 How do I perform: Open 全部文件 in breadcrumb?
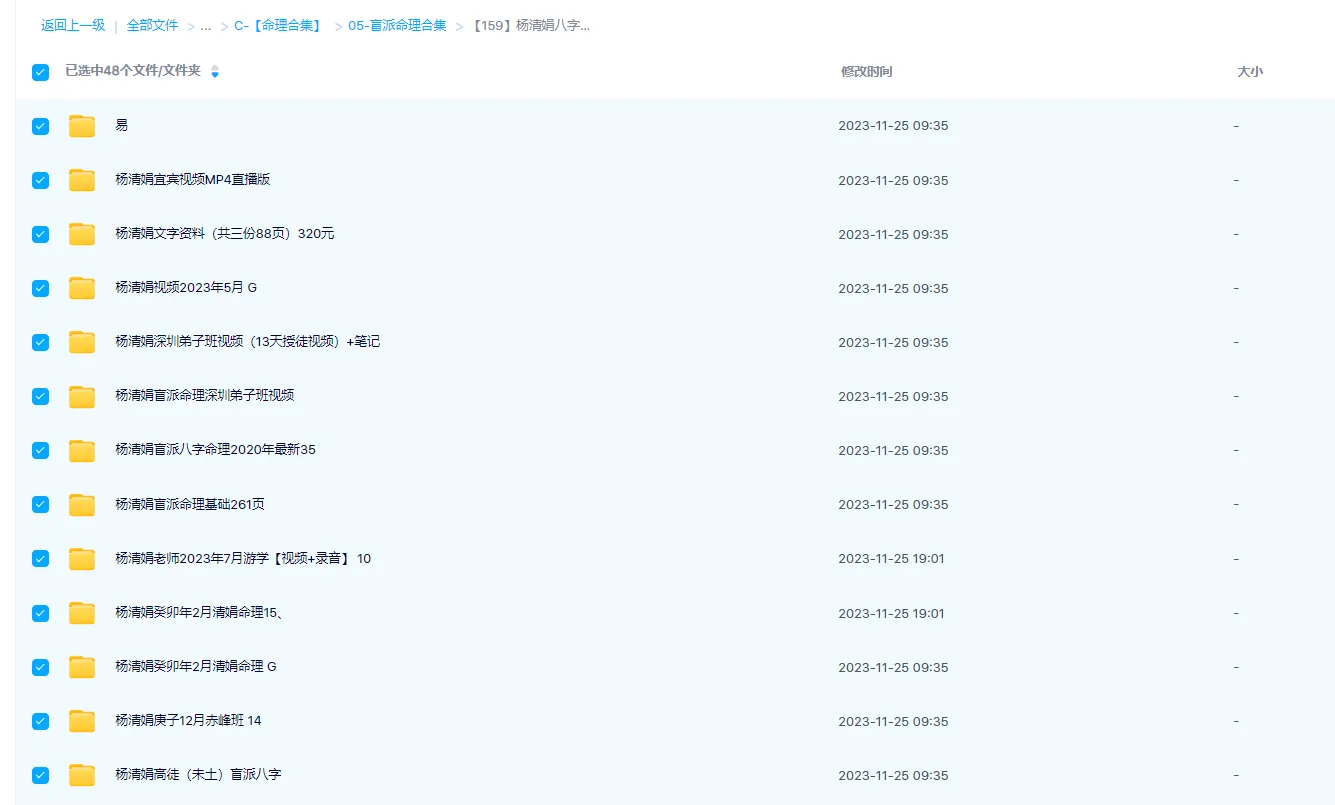click(153, 26)
